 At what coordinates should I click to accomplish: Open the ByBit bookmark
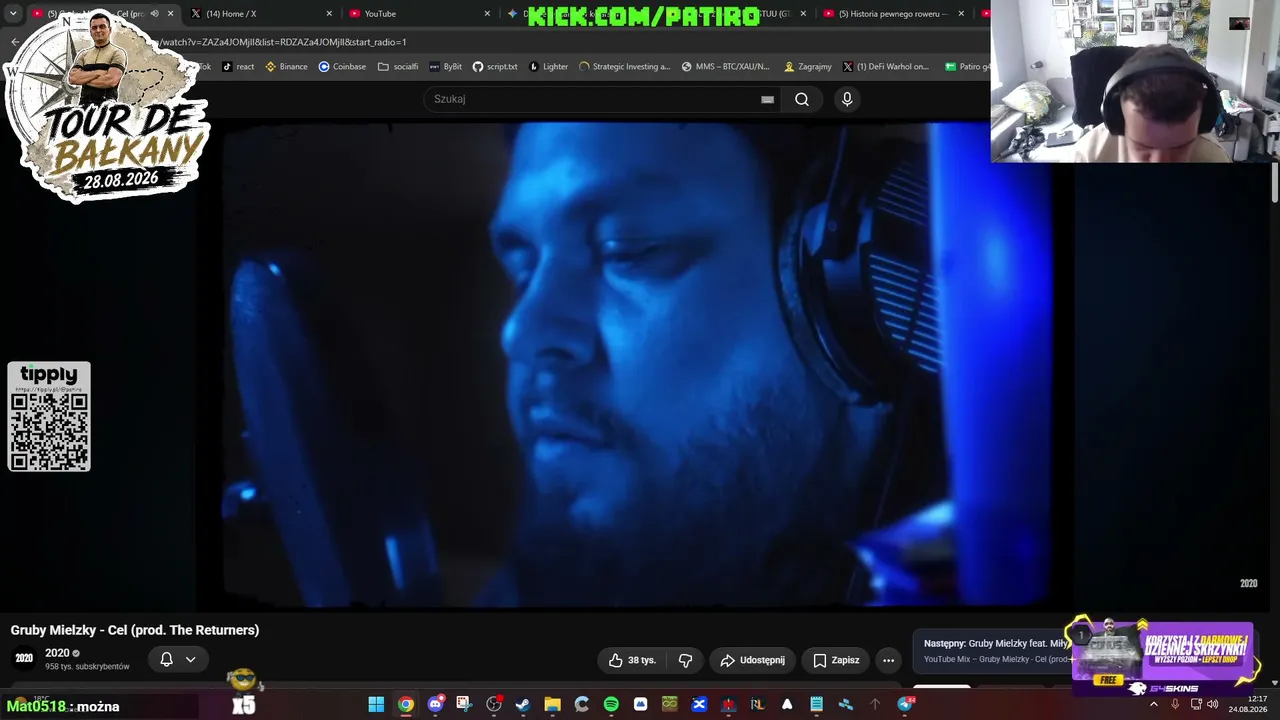(445, 67)
